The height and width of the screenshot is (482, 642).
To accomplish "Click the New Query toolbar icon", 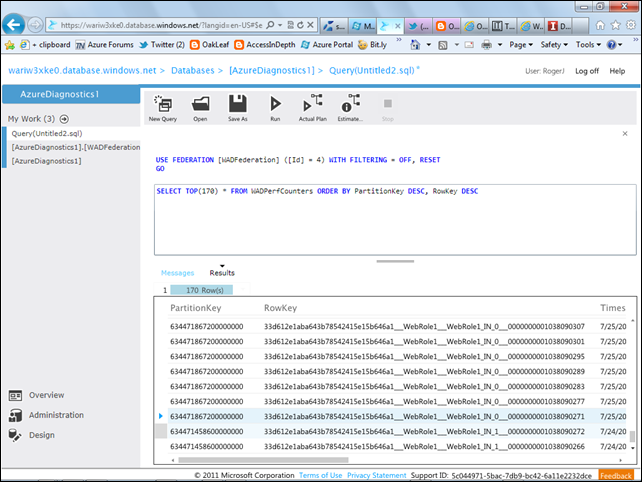I will pos(163,108).
